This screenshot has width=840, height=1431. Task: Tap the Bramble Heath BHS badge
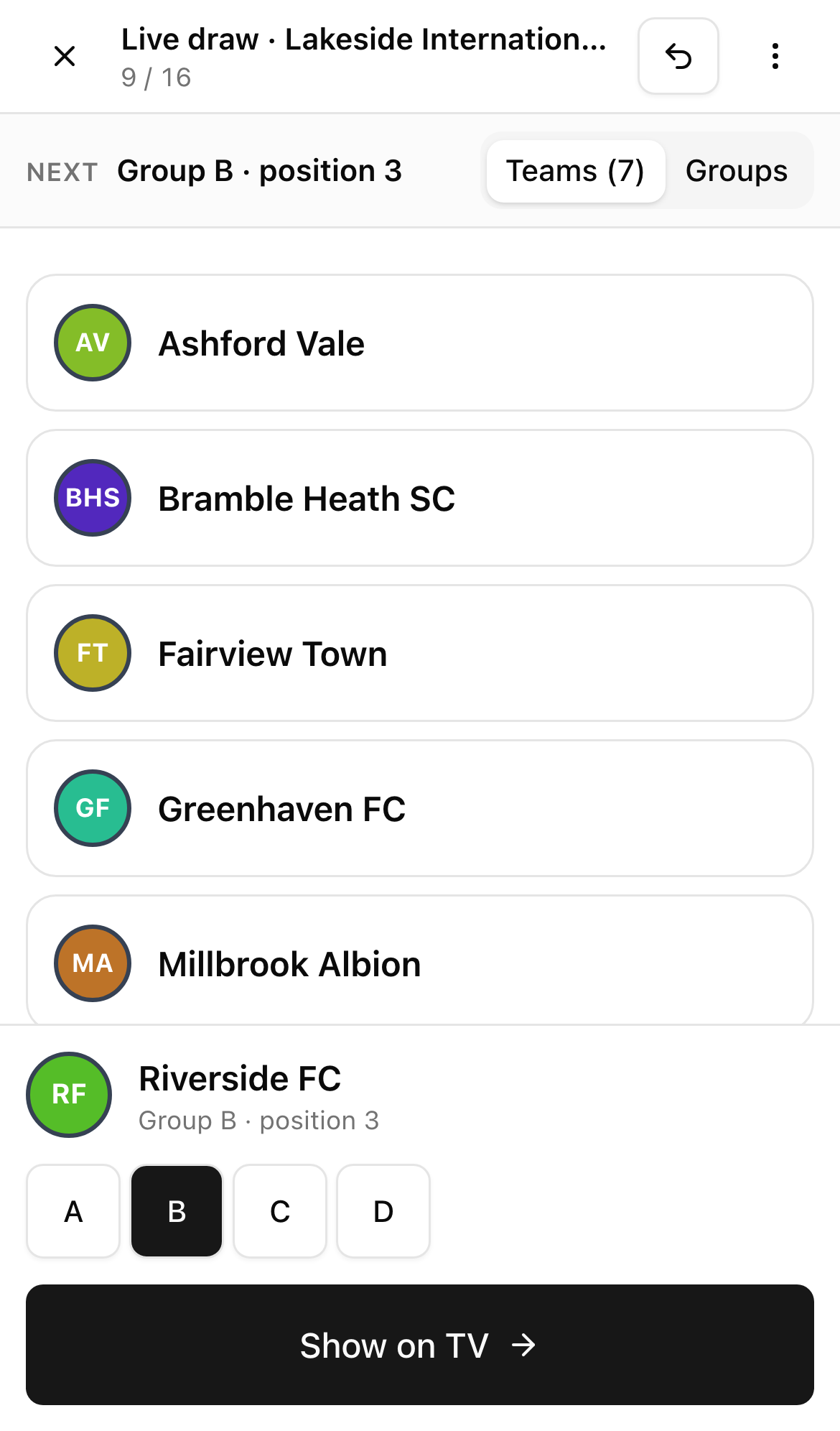(93, 498)
